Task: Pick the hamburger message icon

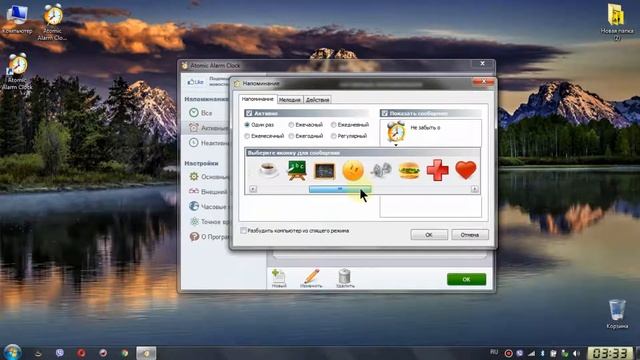Action: [409, 170]
